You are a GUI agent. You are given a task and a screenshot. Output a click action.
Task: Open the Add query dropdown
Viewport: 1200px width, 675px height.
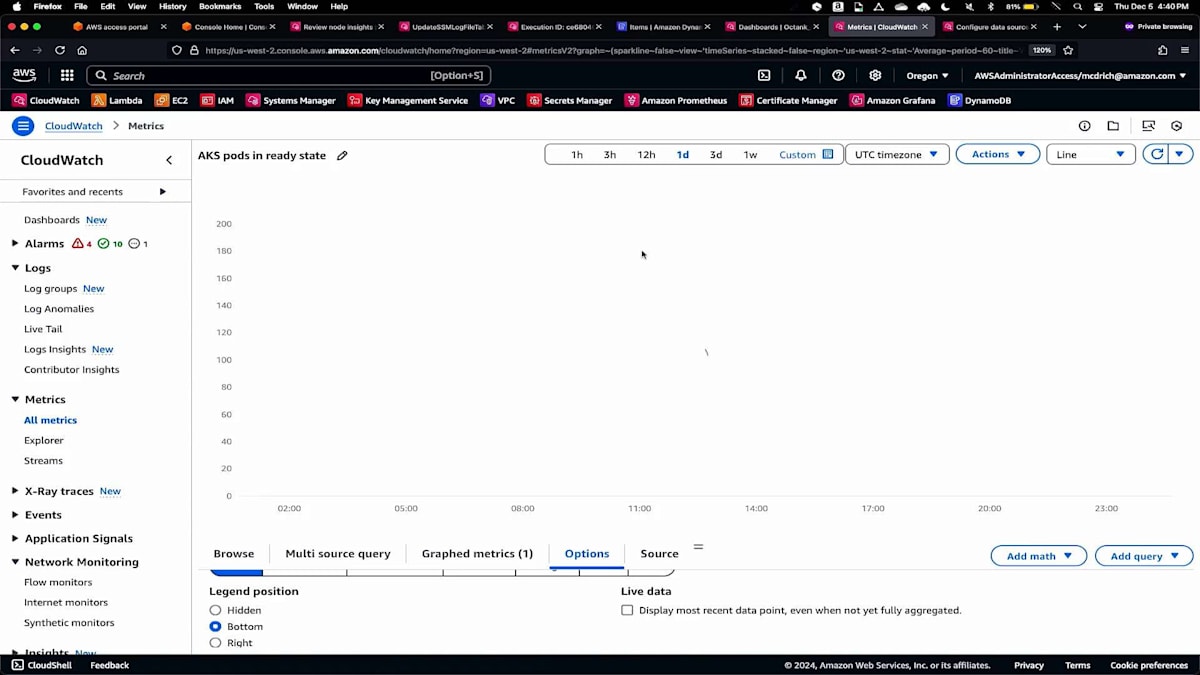point(1144,556)
